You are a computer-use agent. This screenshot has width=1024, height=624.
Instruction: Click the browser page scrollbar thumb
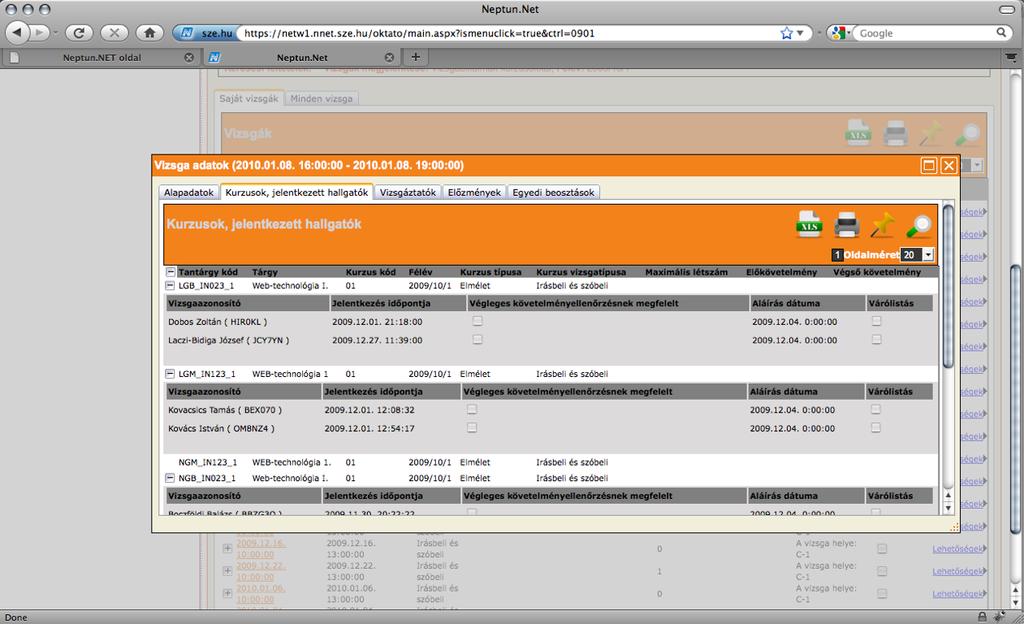pos(1016,400)
